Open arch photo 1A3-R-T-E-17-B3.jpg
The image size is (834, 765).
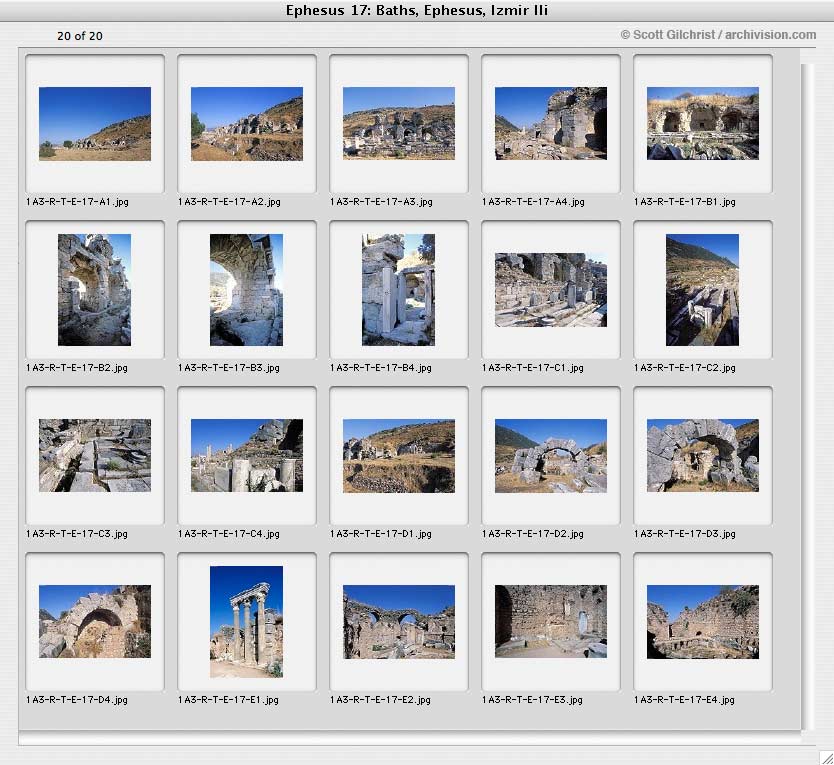point(246,290)
